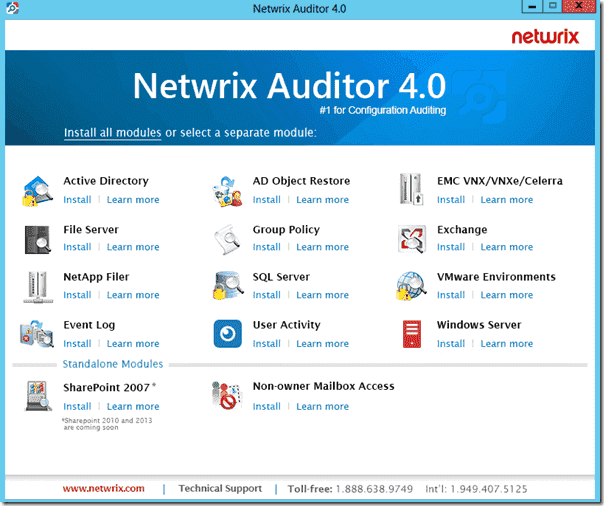Click the Technical Support footer link
This screenshot has width=604, height=506.
click(220, 489)
